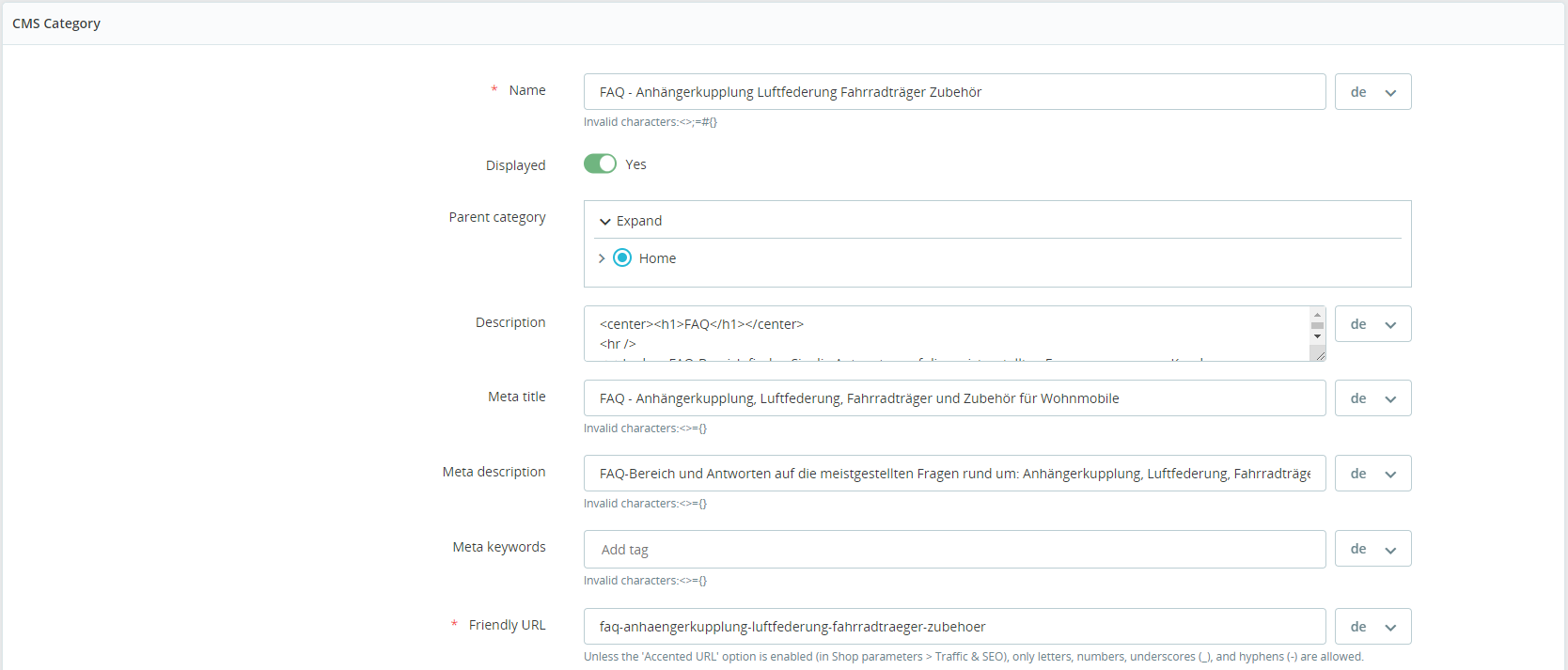Click the Name input field
Screen dimensions: 1568x670
click(x=954, y=92)
